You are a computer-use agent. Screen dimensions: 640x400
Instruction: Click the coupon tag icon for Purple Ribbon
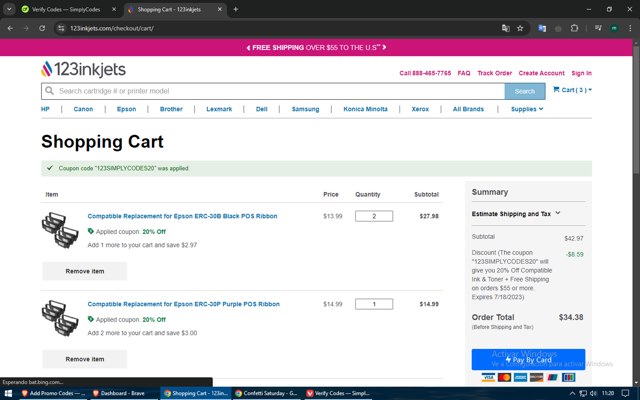click(91, 319)
